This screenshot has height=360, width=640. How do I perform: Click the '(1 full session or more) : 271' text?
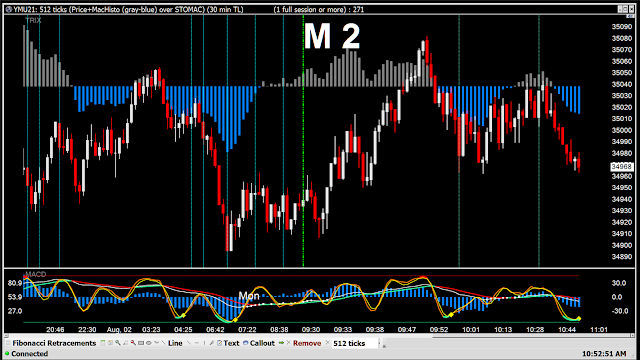(x=319, y=9)
